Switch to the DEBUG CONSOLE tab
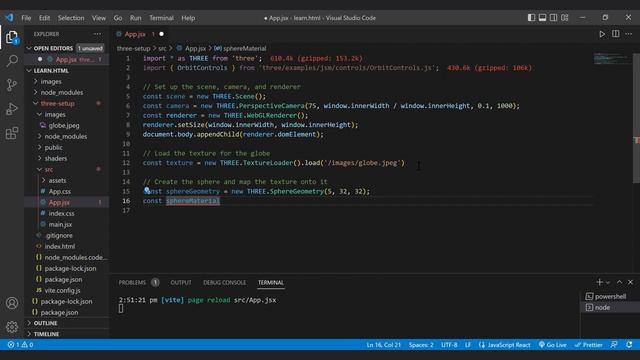Image resolution: width=640 pixels, height=360 pixels. pos(224,282)
